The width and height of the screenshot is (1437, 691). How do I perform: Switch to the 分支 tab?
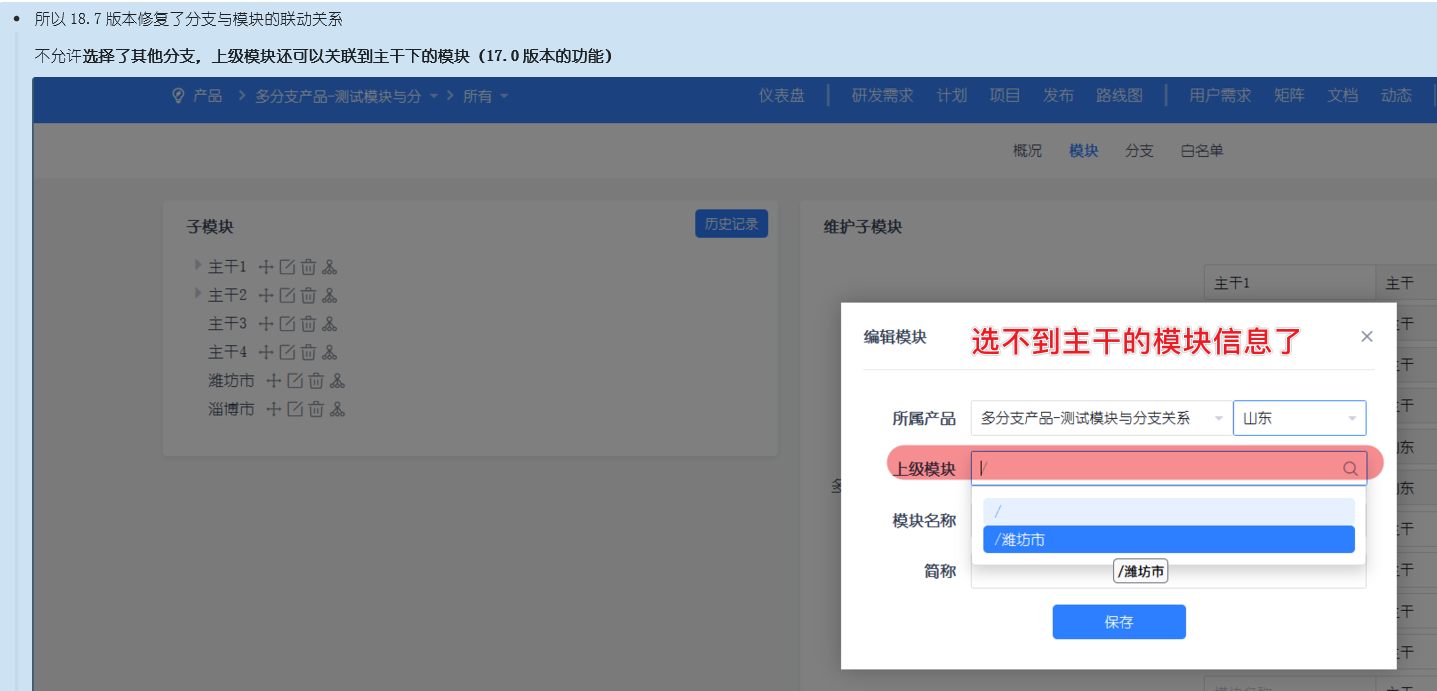click(x=1139, y=151)
